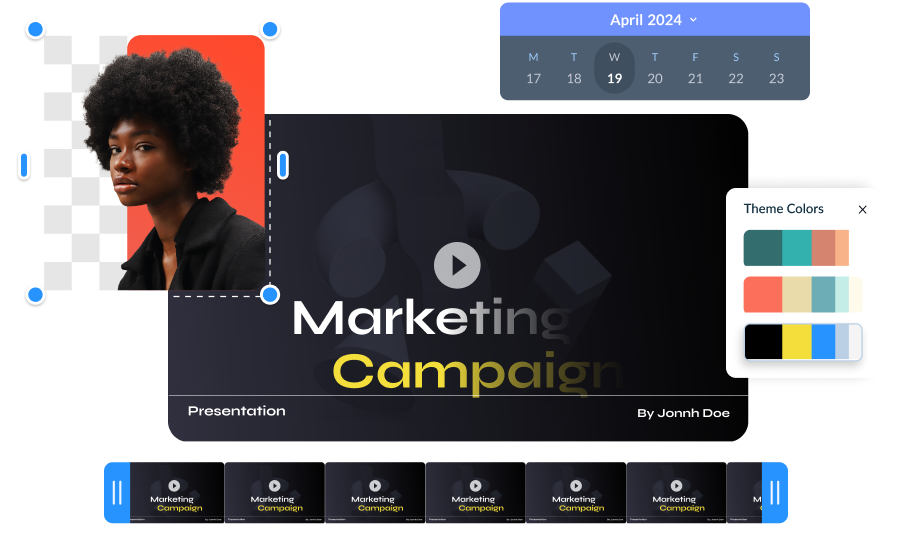This screenshot has width=912, height=552.
Task: Click the 'By Jonnh Doe' text
Action: 683,413
